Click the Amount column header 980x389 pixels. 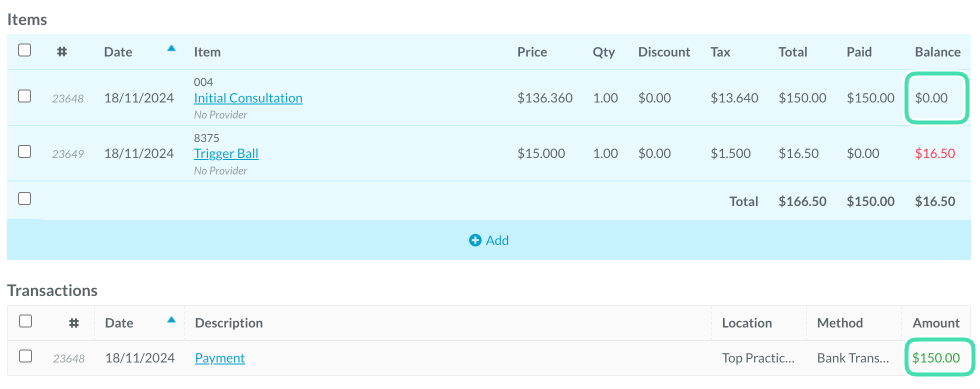(x=936, y=323)
